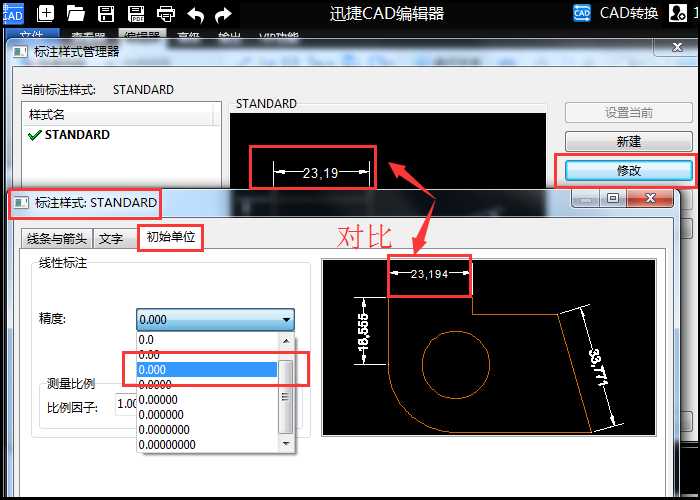Click the 修改 button
Image resolution: width=700 pixels, height=500 pixels.
point(629,170)
